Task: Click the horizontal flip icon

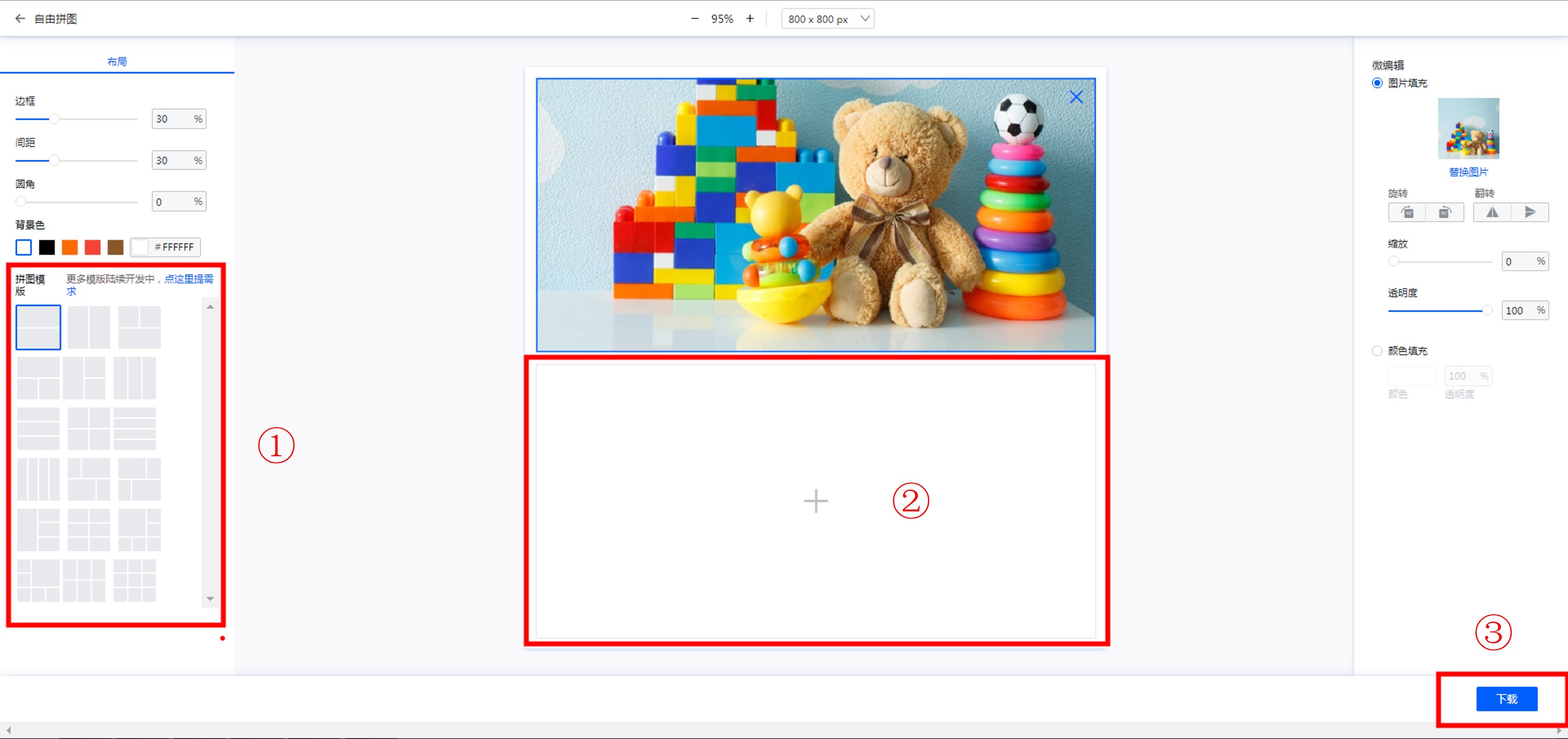Action: [1492, 212]
